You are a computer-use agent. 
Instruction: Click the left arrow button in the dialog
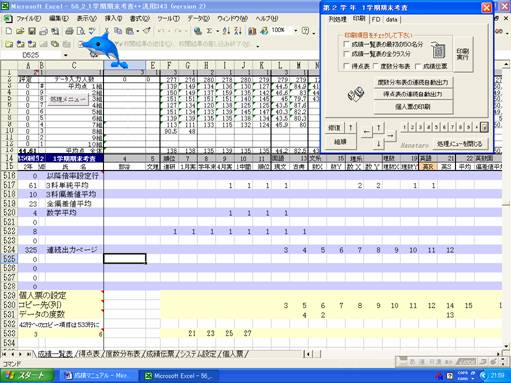coord(366,133)
